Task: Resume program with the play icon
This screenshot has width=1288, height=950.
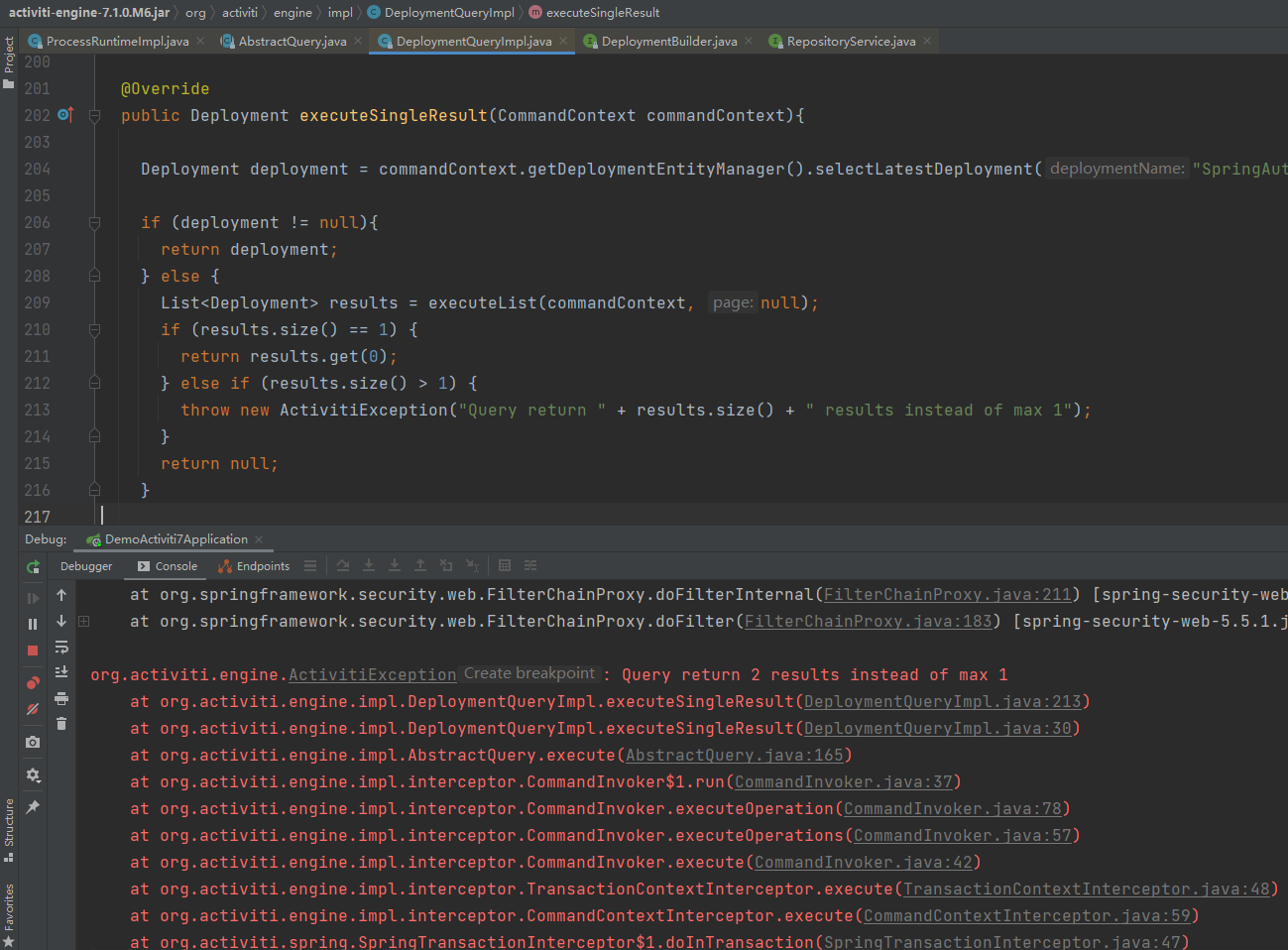Action: tap(33, 598)
